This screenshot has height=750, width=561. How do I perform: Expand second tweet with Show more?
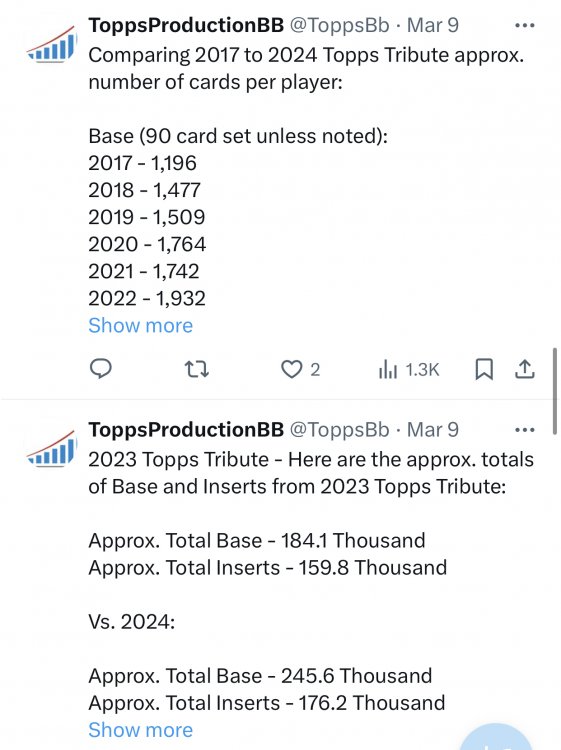141,730
